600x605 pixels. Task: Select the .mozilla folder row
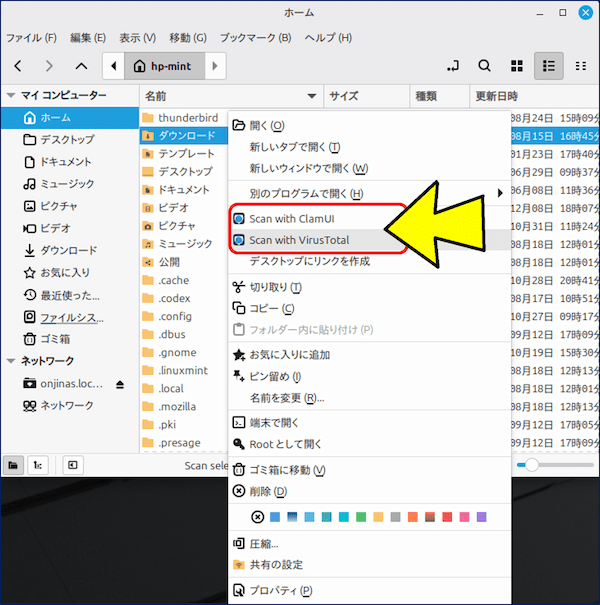click(x=184, y=406)
